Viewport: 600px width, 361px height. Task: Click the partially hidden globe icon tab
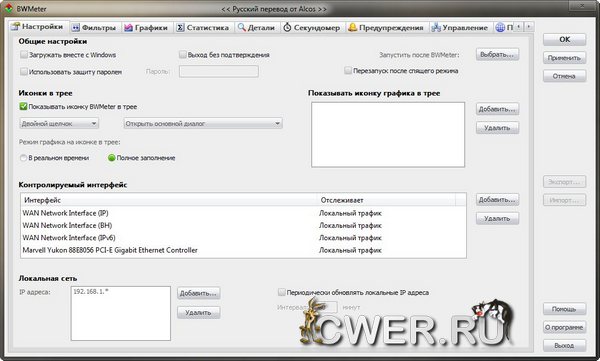pyautogui.click(x=503, y=28)
